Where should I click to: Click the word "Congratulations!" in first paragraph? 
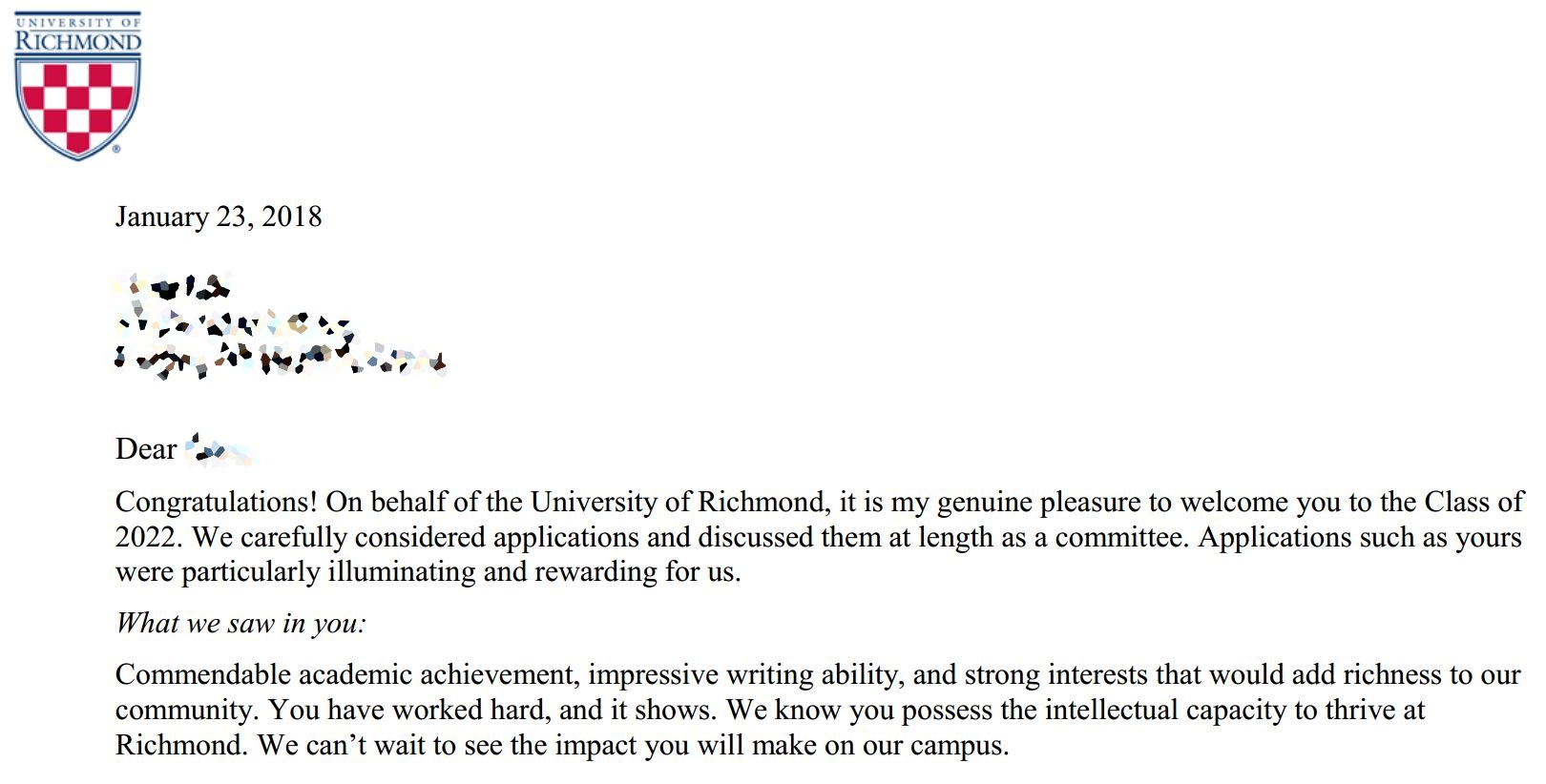pyautogui.click(x=217, y=503)
